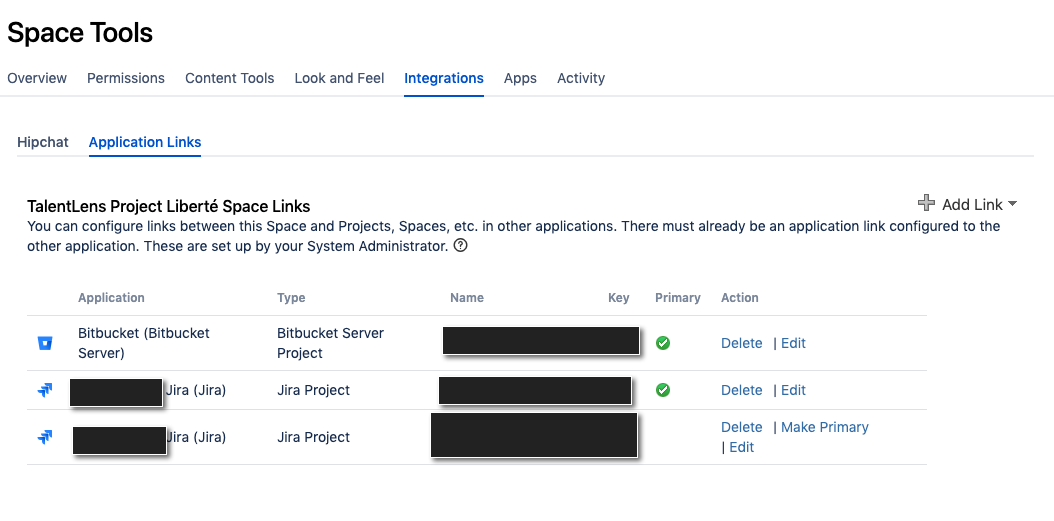Make the last Jira project primary

(x=825, y=427)
